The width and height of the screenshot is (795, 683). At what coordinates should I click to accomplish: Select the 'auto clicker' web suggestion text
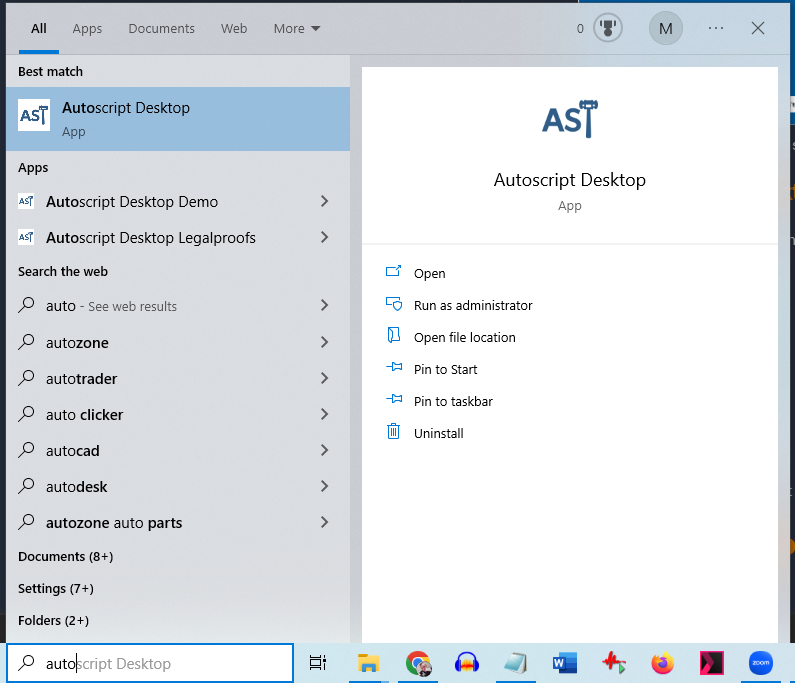(x=85, y=415)
